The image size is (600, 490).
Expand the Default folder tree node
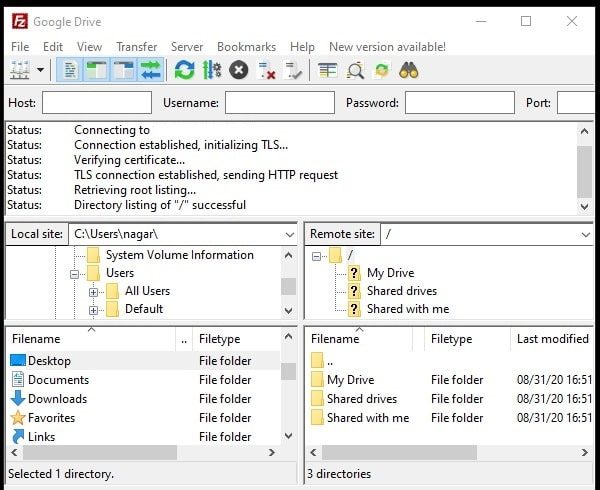coord(93,310)
